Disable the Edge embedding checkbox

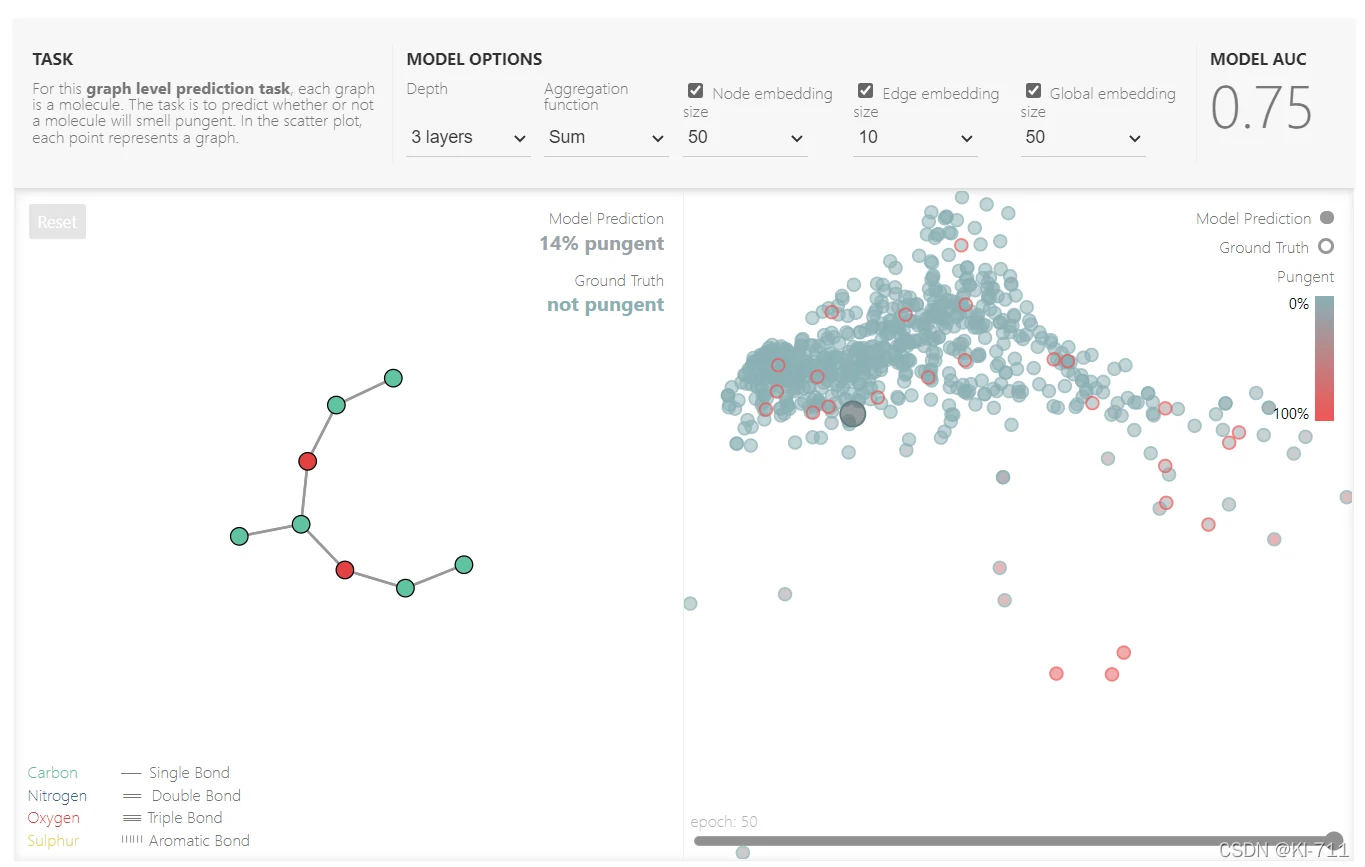point(865,91)
